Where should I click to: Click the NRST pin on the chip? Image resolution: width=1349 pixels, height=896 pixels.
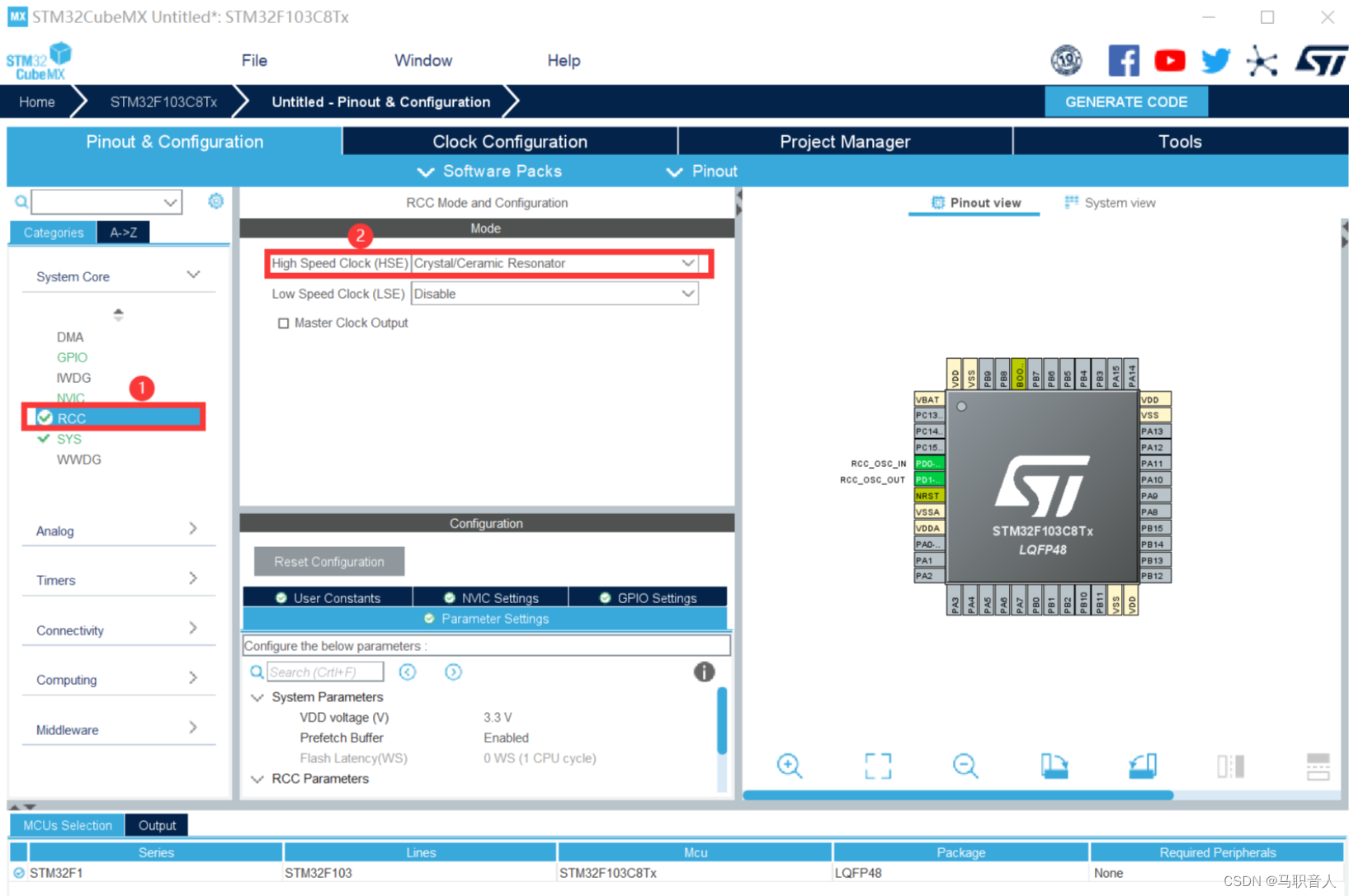click(x=929, y=496)
